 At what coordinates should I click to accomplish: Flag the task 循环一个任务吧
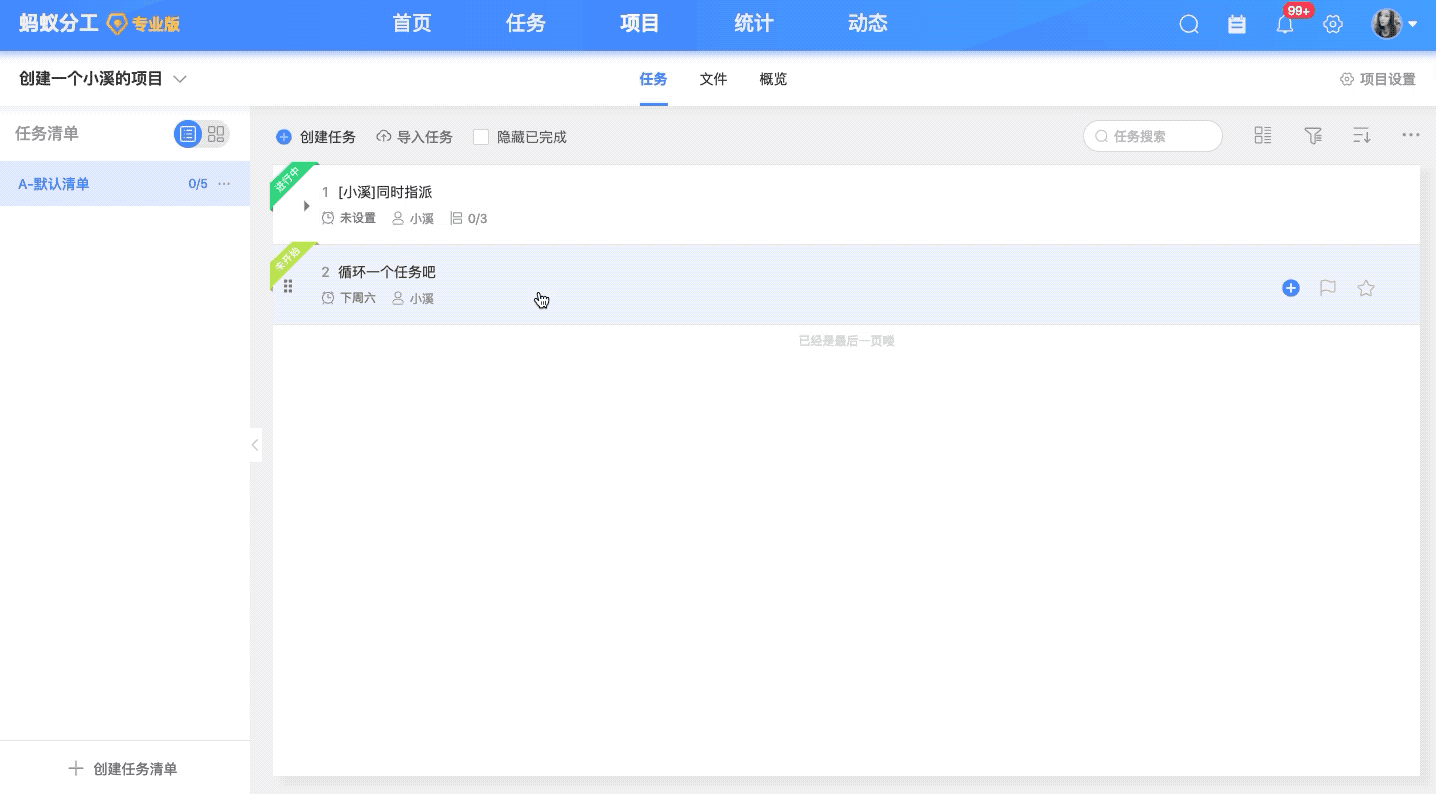click(1328, 288)
